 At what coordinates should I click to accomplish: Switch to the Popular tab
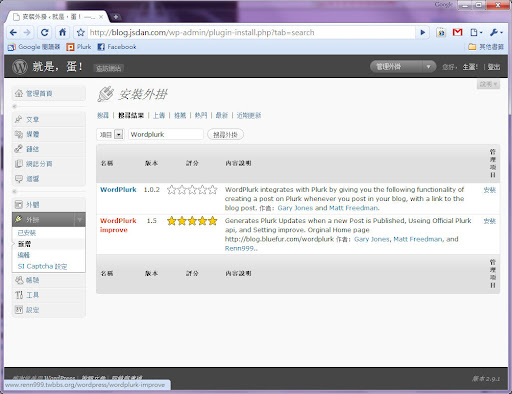[x=201, y=115]
